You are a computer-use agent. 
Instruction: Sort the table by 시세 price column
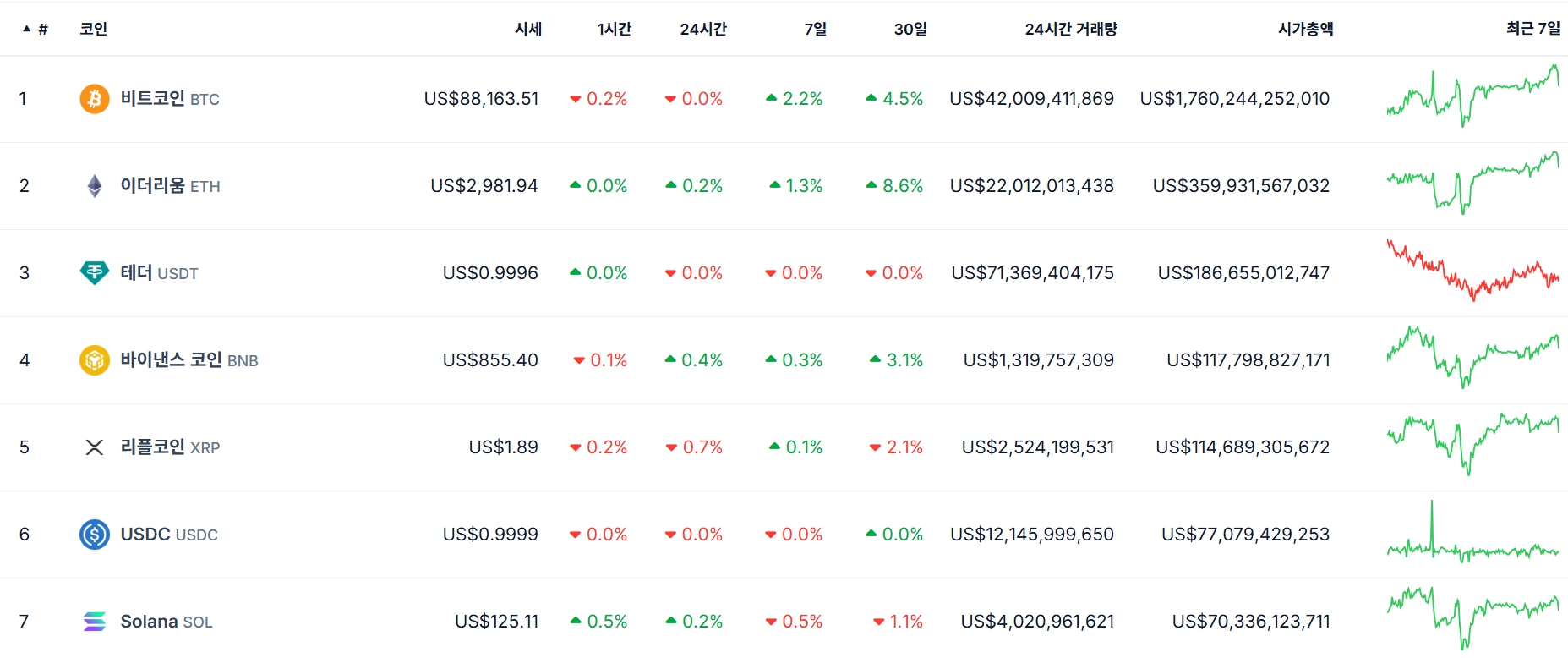click(528, 30)
